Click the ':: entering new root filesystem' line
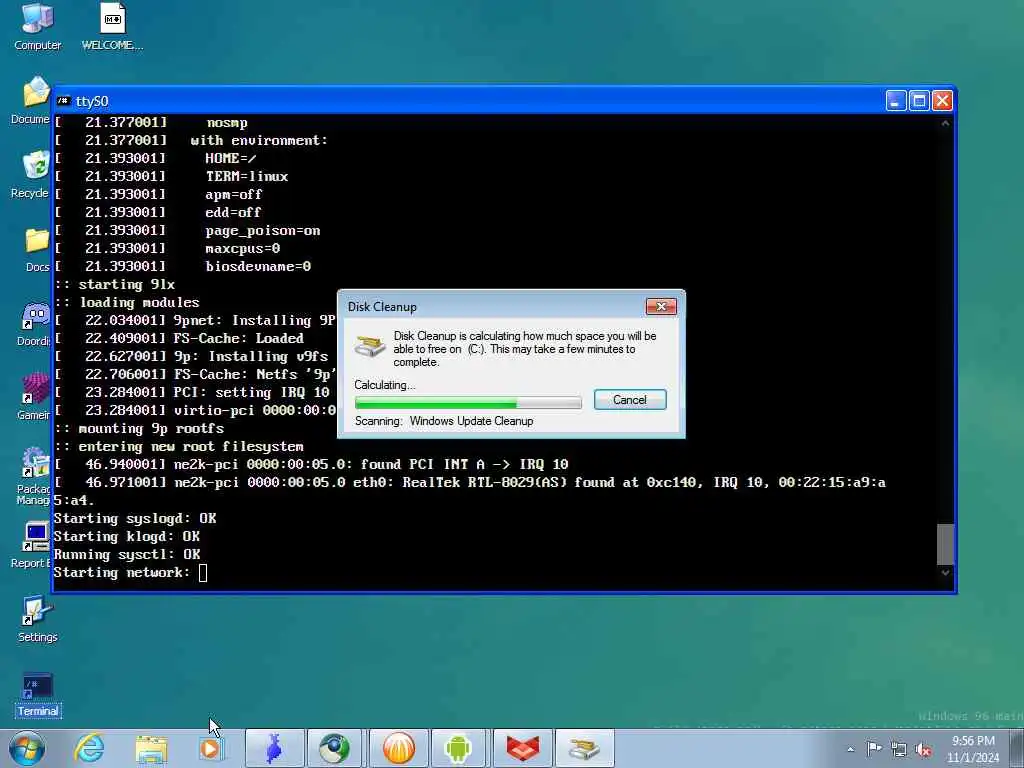This screenshot has width=1024, height=768. (x=179, y=447)
